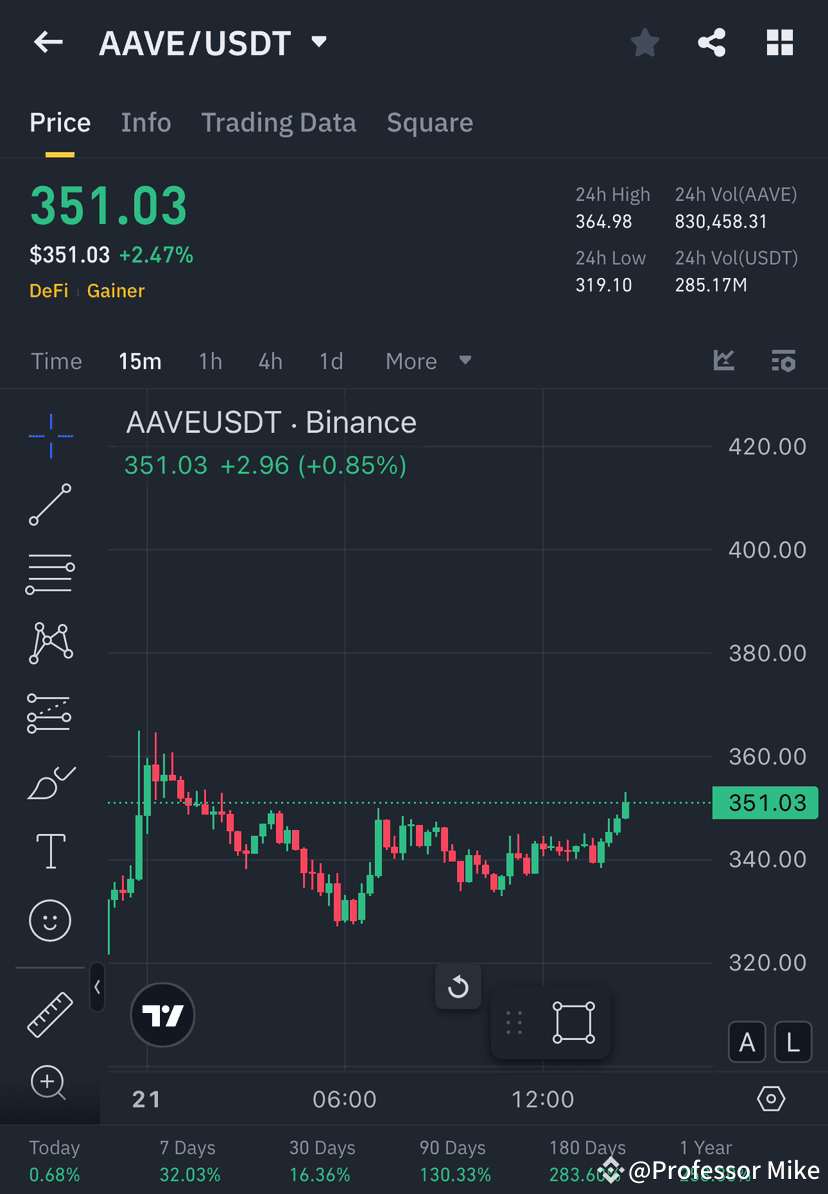This screenshot has width=828, height=1194.
Task: Reset the chart view
Action: [x=458, y=986]
